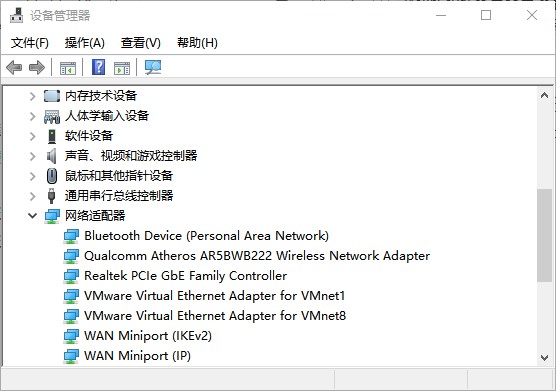Open the 操作(A) menu
556x391 pixels.
[x=85, y=43]
